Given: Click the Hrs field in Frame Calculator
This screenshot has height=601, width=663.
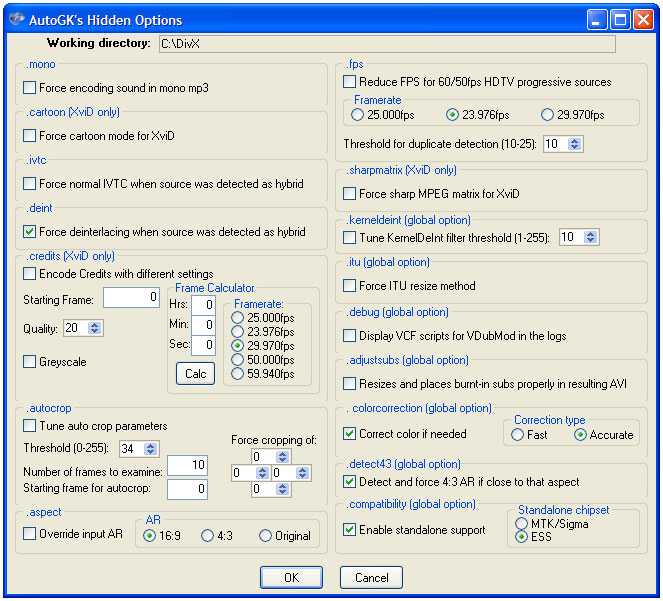Looking at the screenshot, I should coord(203,305).
